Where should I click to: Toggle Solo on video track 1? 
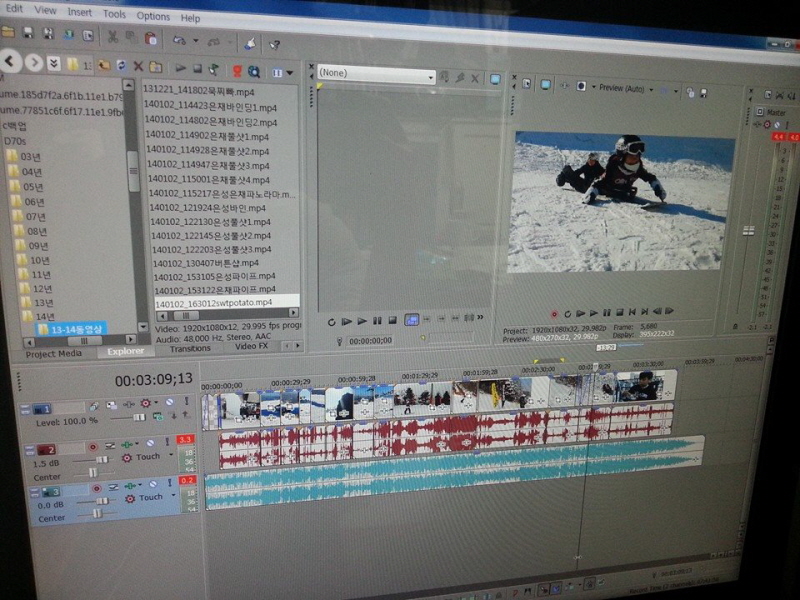point(186,402)
